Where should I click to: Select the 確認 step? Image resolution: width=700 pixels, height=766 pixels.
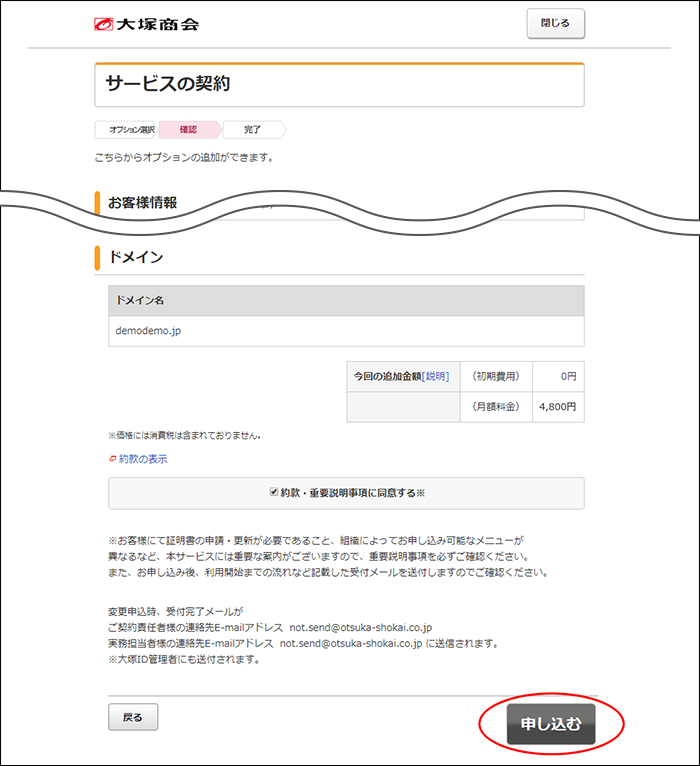point(189,129)
